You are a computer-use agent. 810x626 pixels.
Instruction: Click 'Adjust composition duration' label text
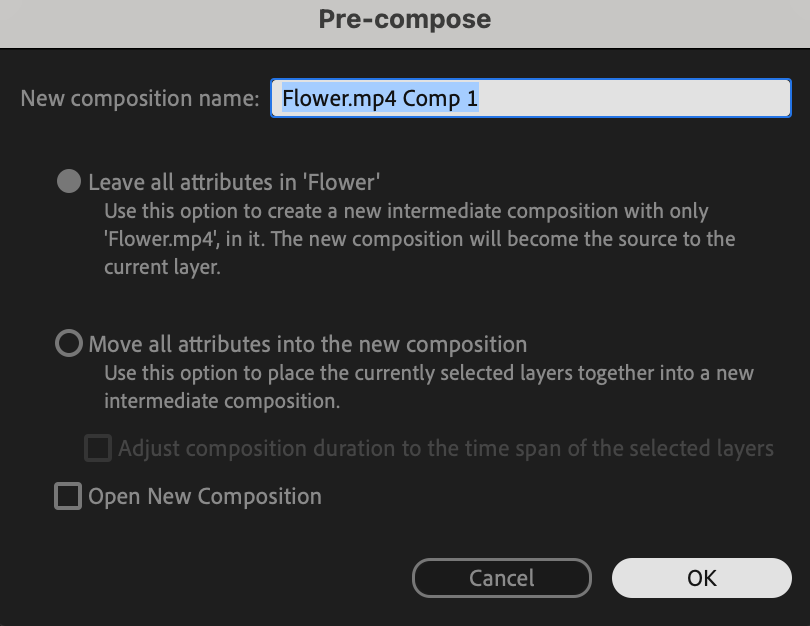(445, 448)
